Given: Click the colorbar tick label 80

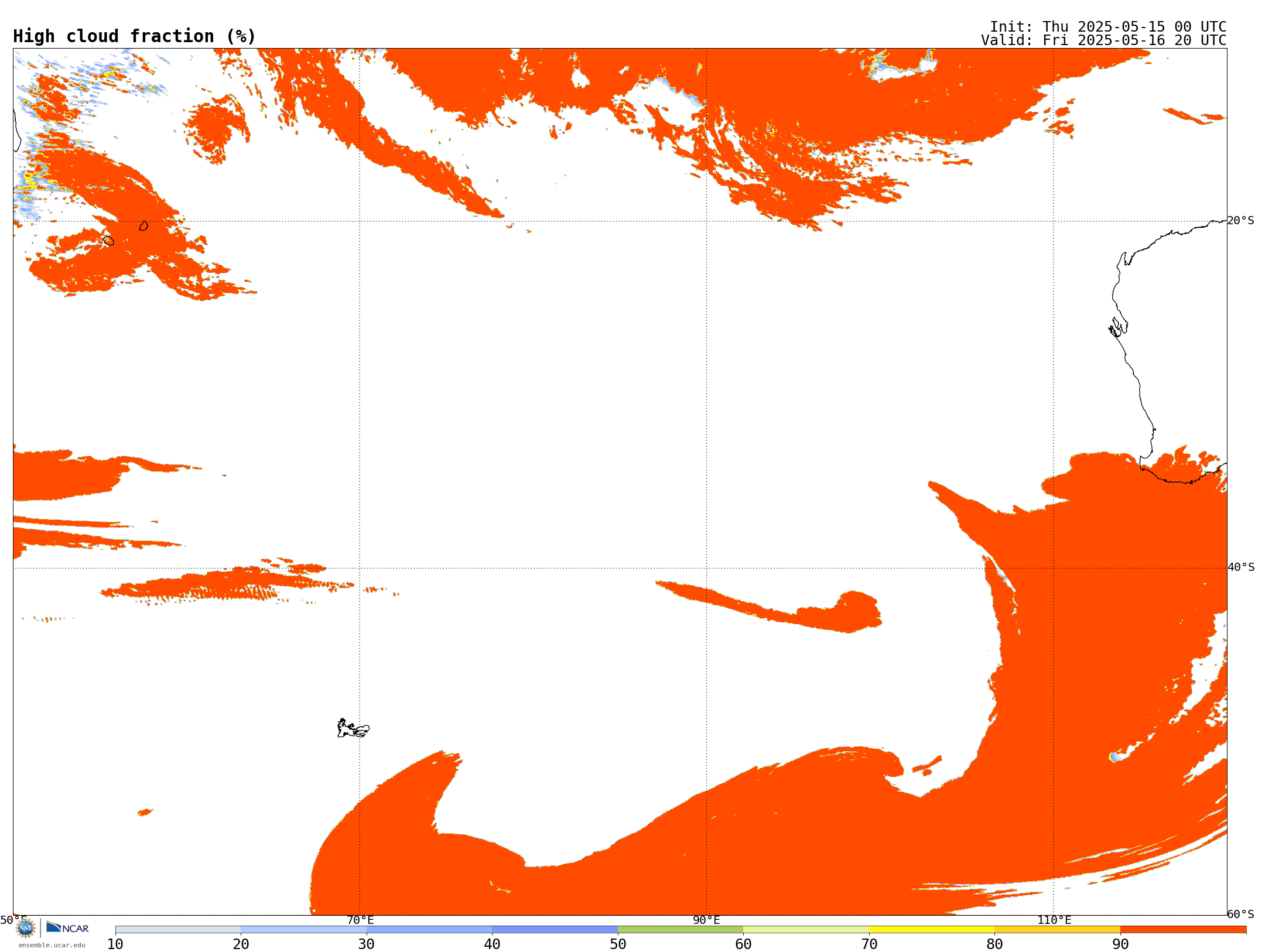Looking at the screenshot, I should [995, 944].
